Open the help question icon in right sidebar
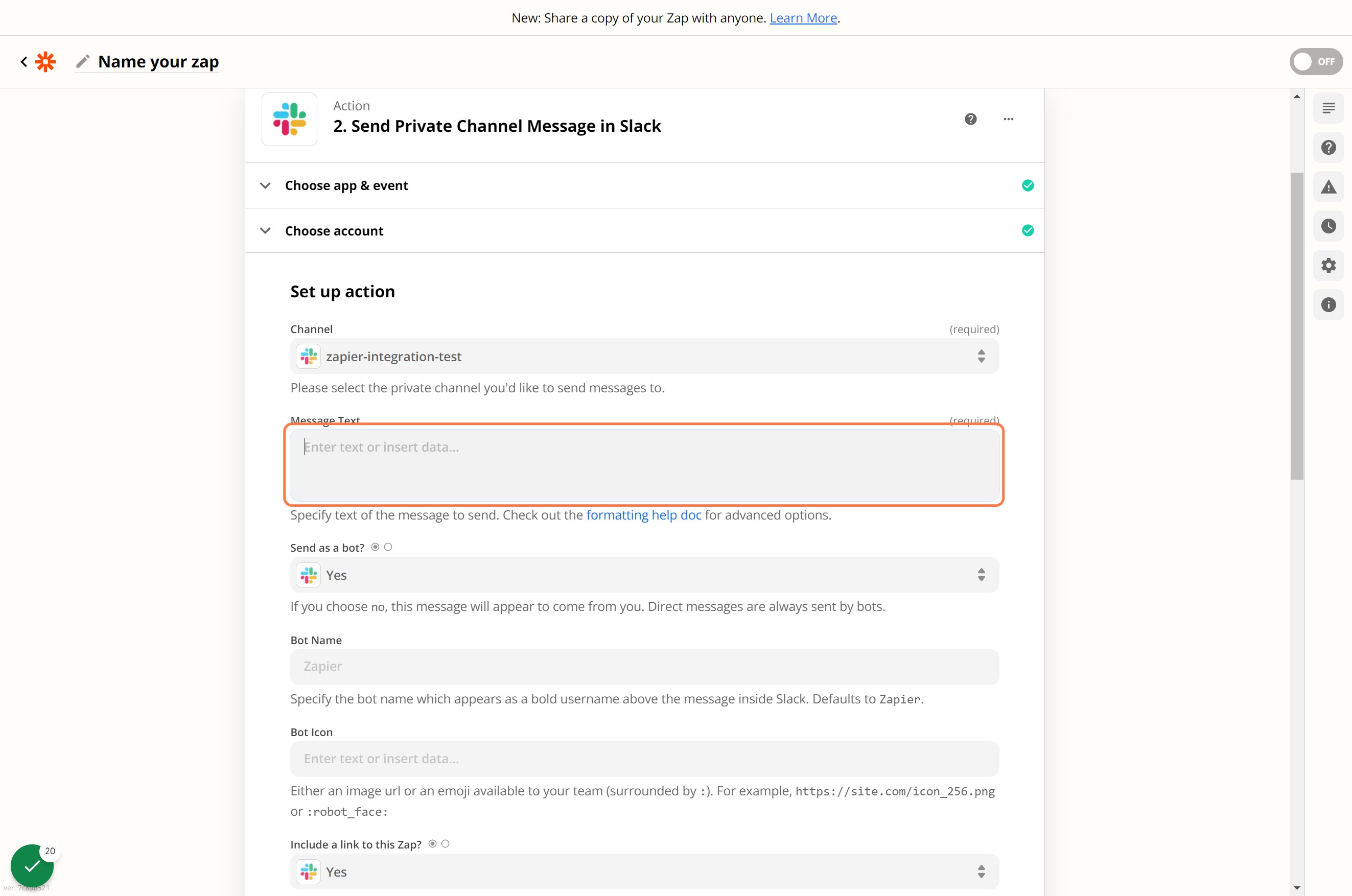The image size is (1352, 896). coord(1328,148)
